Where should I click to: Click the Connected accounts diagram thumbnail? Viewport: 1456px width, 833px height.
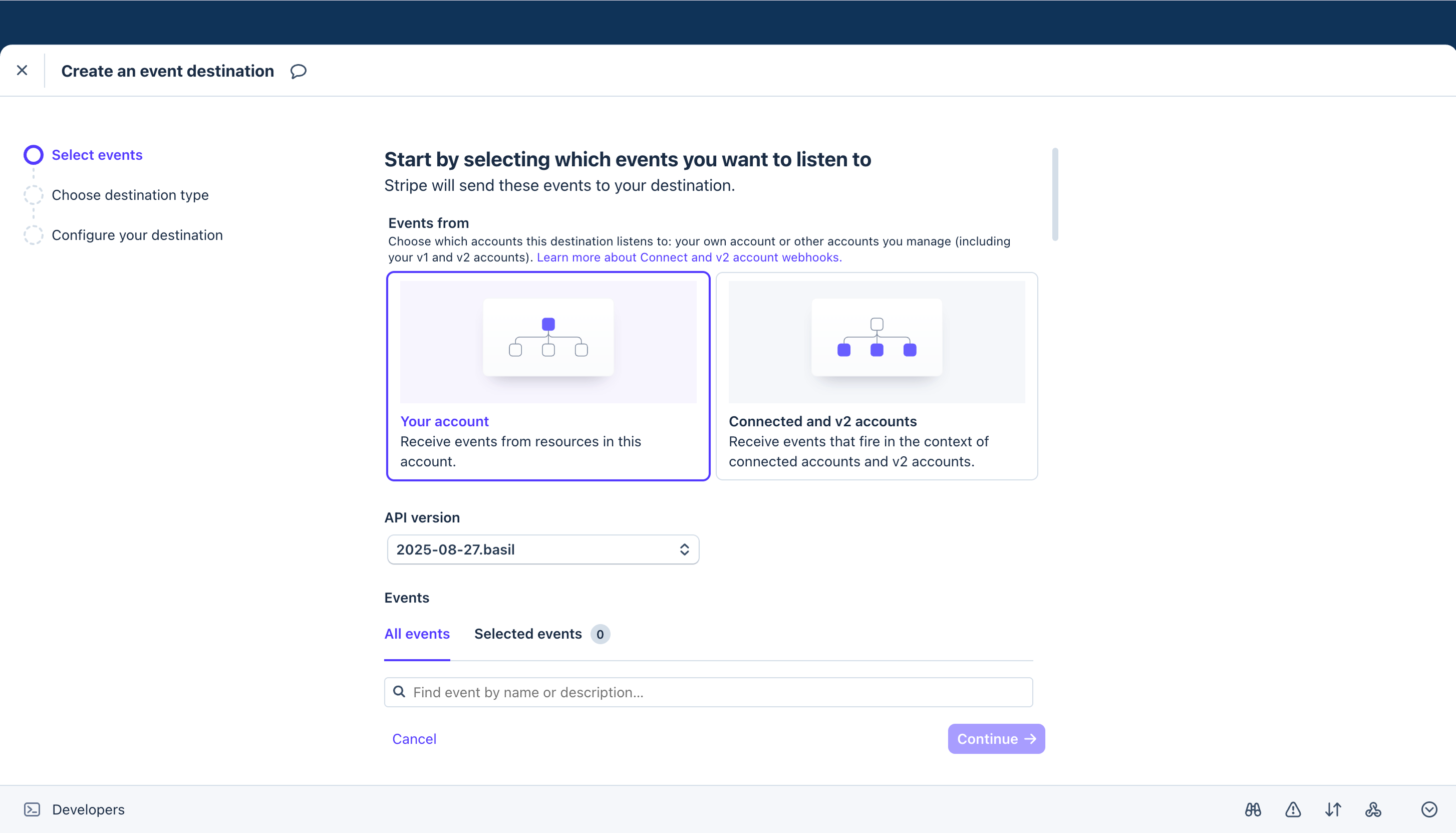pyautogui.click(x=876, y=342)
